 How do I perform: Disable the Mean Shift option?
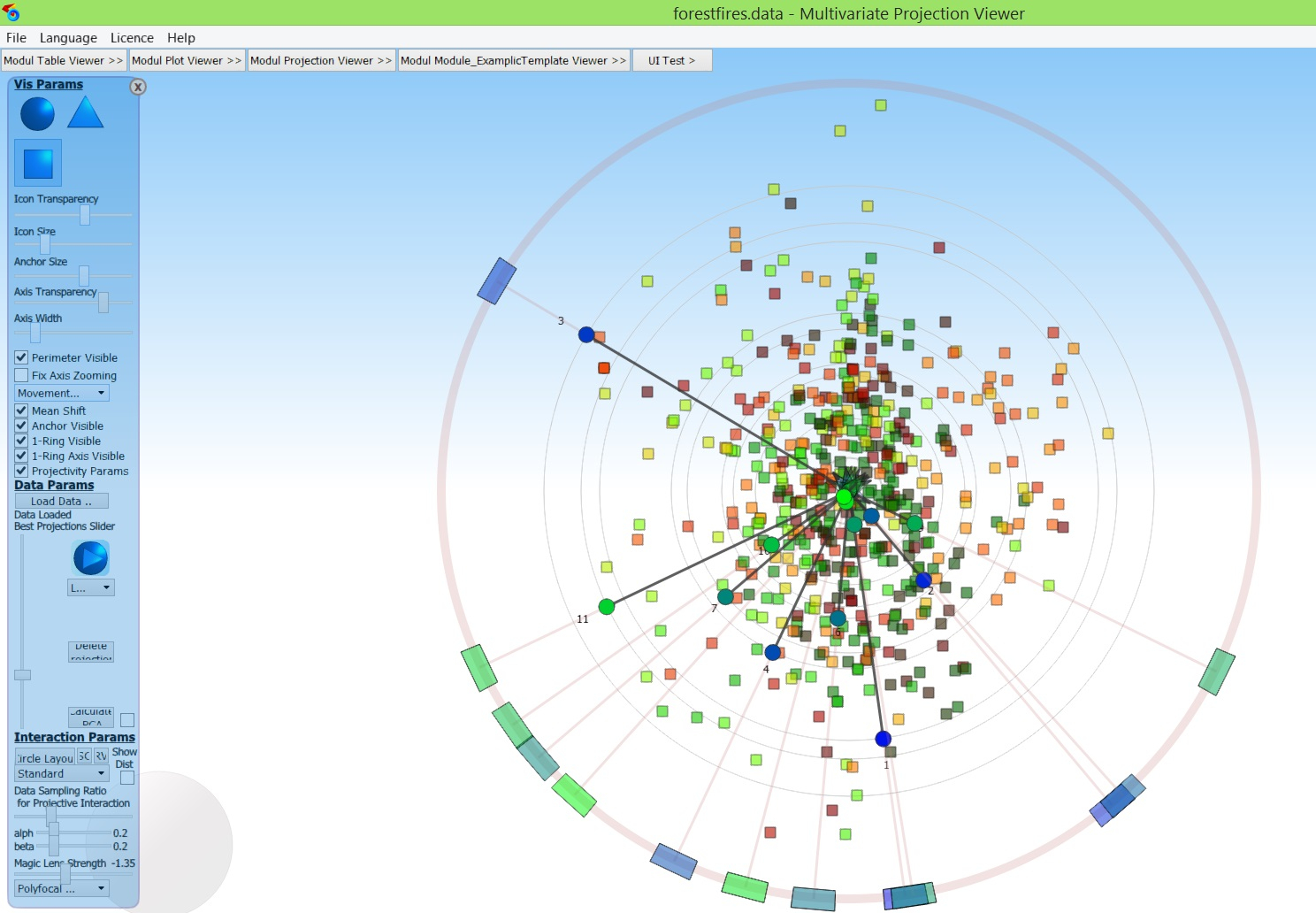pyautogui.click(x=21, y=410)
